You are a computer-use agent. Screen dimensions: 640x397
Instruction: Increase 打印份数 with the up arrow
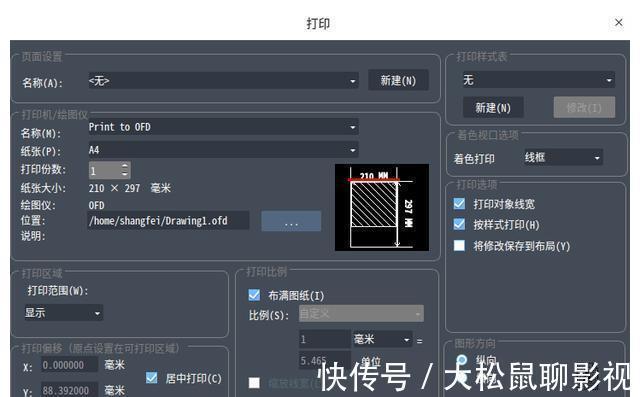point(125,166)
